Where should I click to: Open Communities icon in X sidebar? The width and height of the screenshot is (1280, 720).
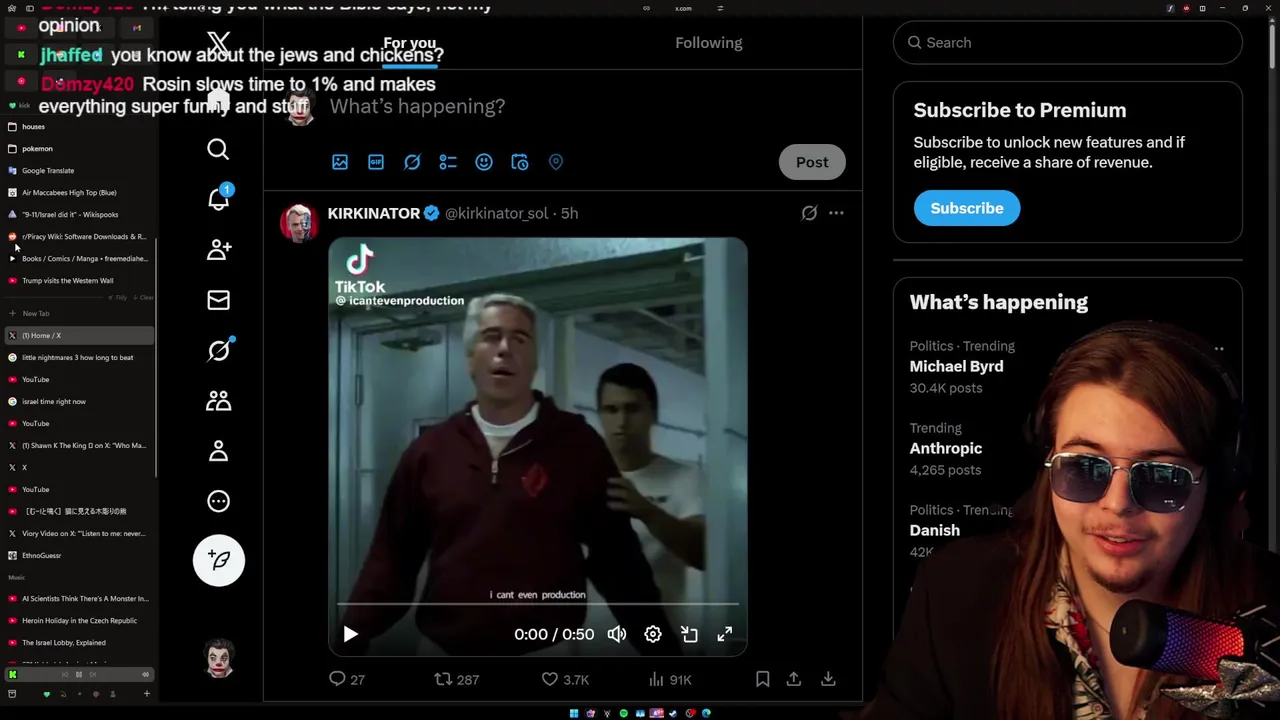click(x=218, y=400)
